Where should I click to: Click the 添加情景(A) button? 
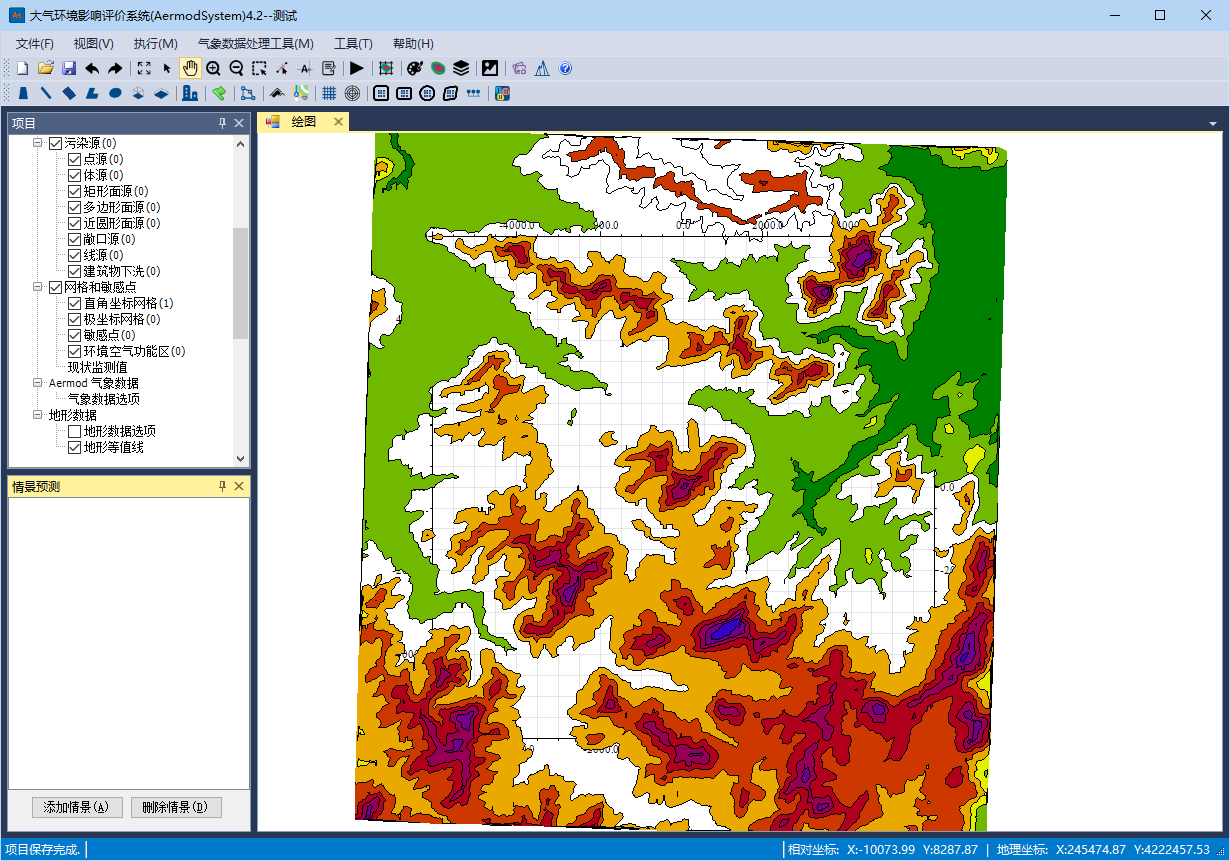click(x=77, y=807)
